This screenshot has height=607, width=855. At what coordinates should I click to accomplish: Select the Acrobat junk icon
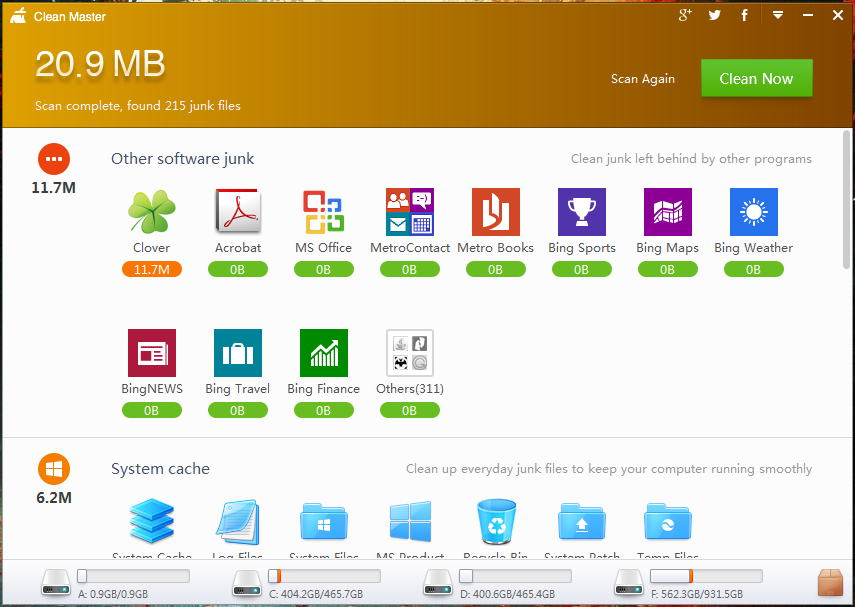(238, 212)
